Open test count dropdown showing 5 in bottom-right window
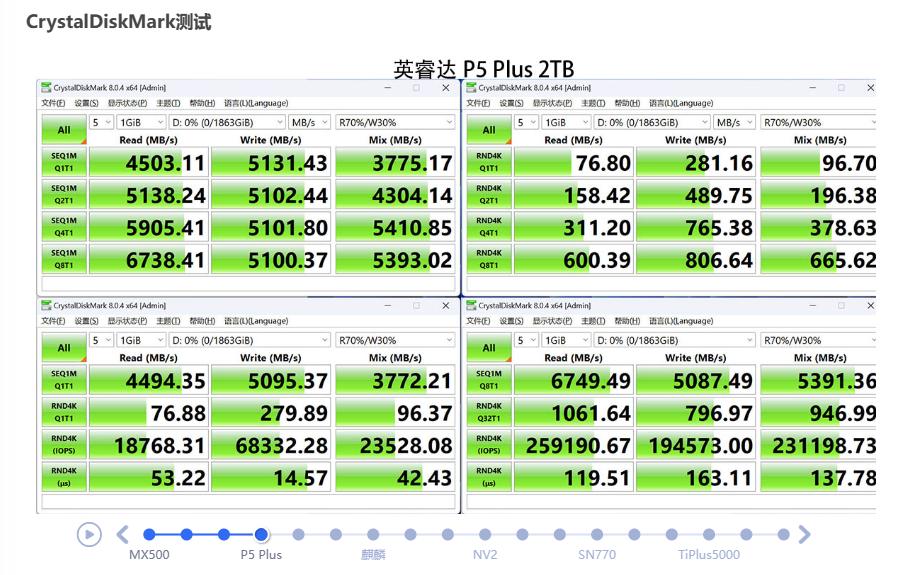 click(x=526, y=340)
